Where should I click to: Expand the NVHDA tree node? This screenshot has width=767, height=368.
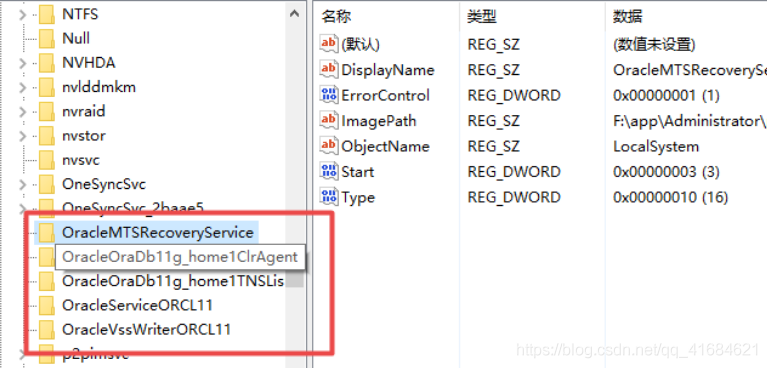click(22, 63)
